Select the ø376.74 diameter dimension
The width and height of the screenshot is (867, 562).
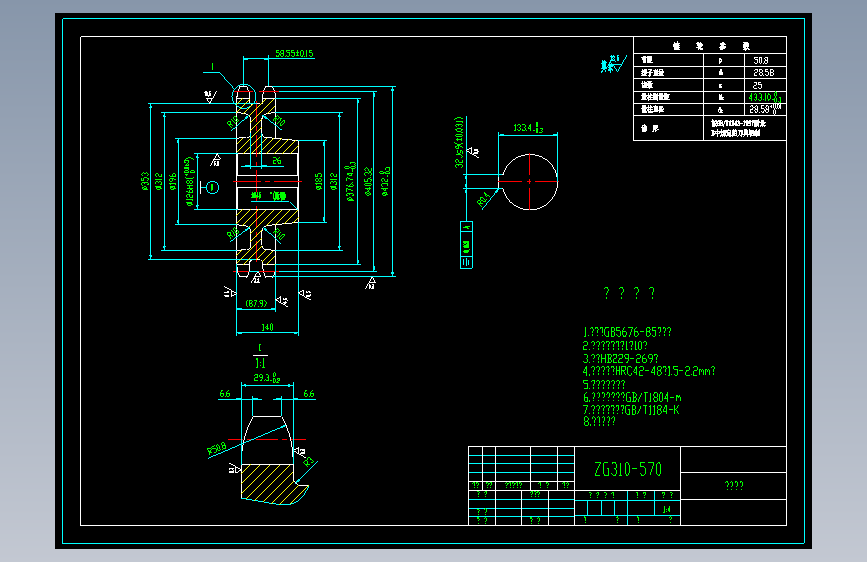tap(351, 182)
